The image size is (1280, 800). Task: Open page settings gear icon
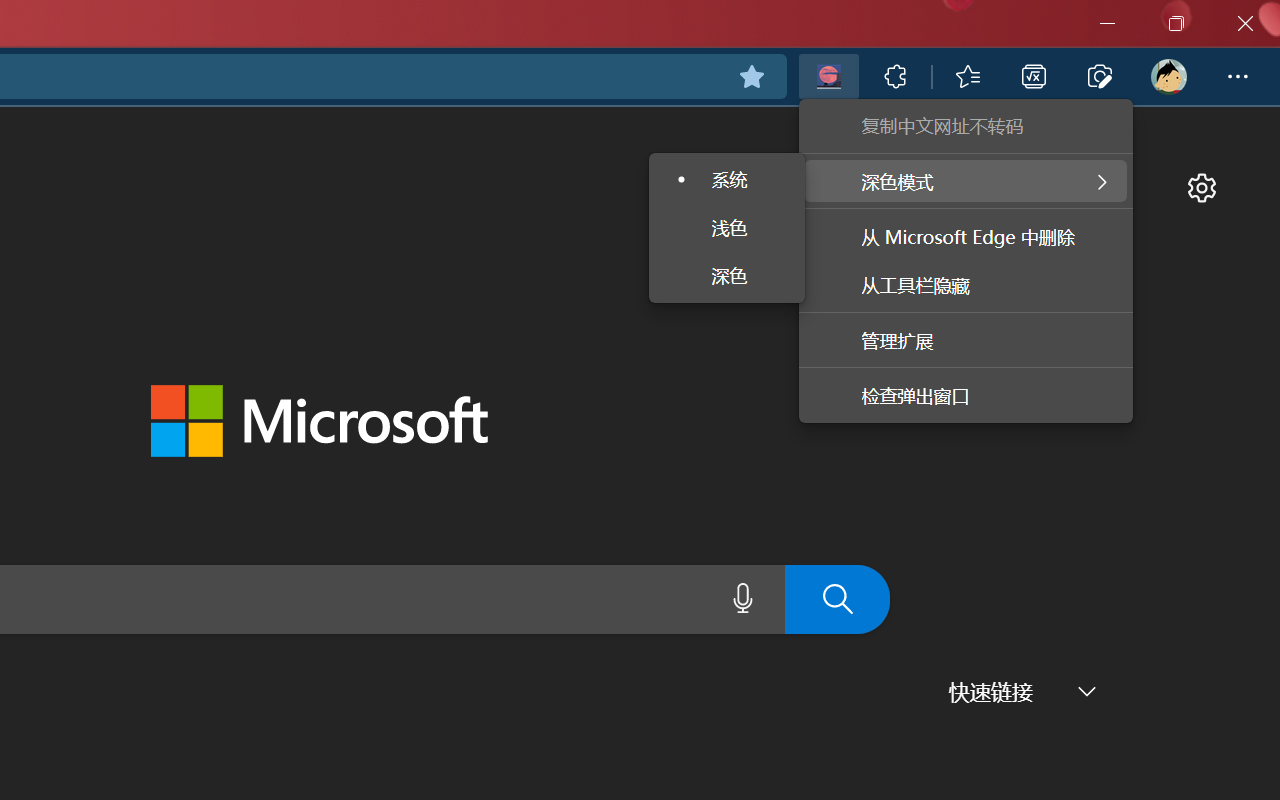[x=1201, y=187]
